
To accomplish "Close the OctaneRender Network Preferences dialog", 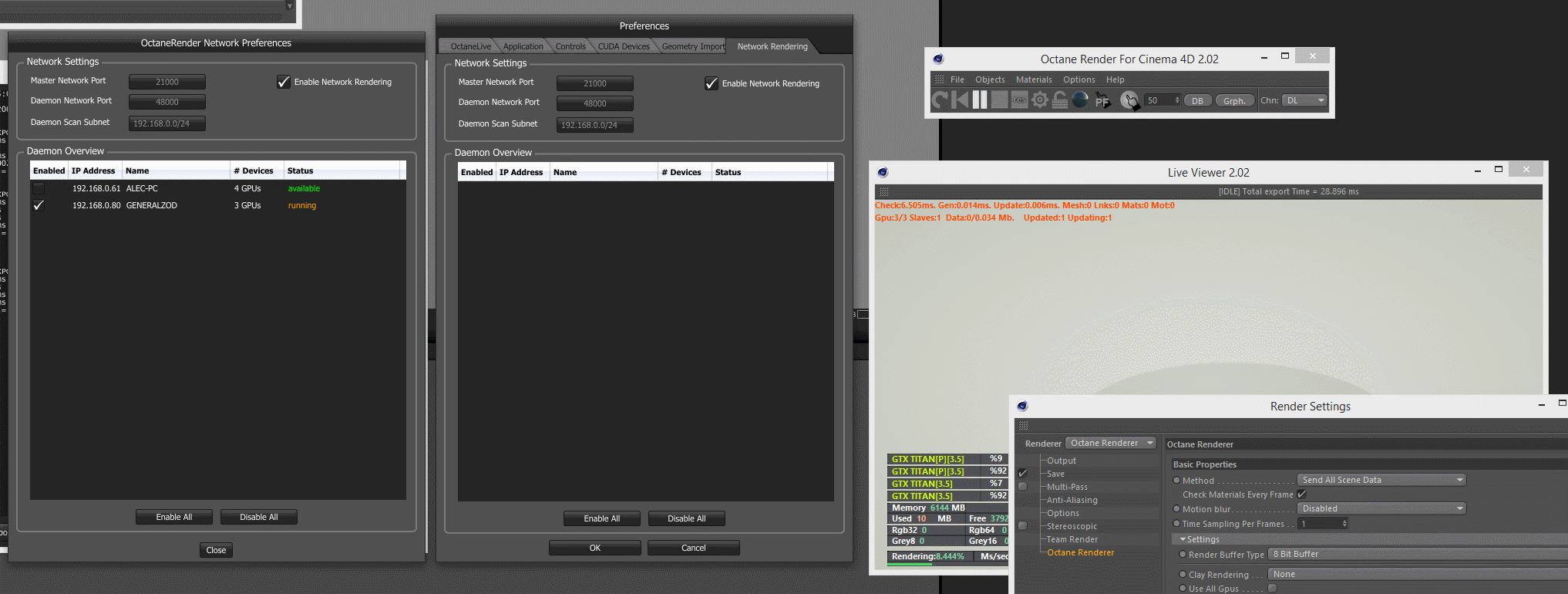I will click(x=216, y=550).
